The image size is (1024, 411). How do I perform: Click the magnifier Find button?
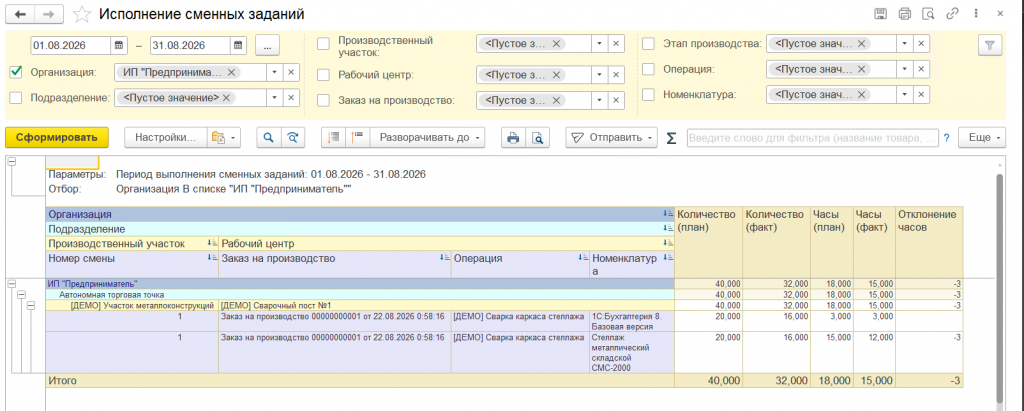(268, 138)
